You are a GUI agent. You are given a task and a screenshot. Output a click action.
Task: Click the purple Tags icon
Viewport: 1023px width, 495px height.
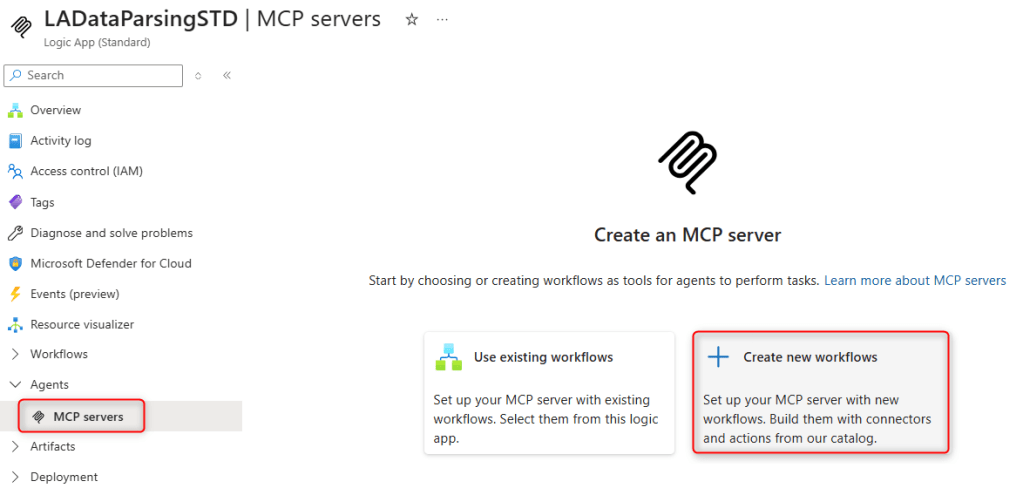[15, 202]
